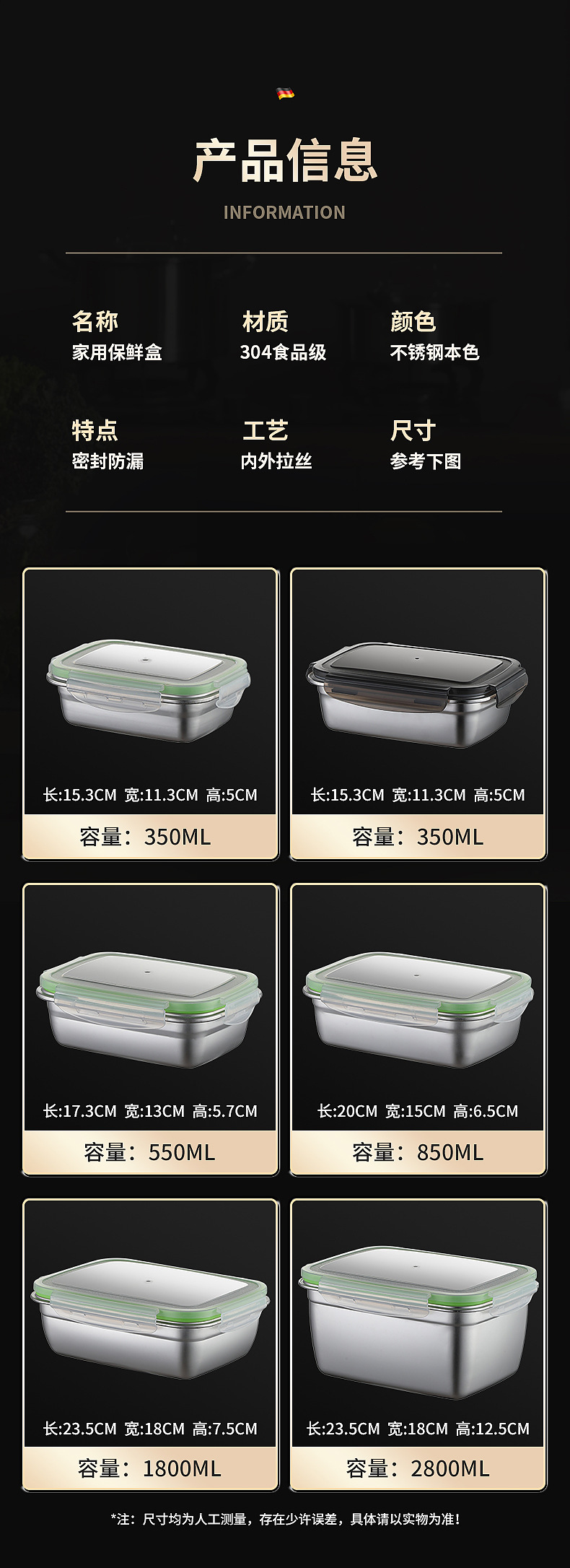This screenshot has height=1568, width=570.
Task: Click the 容量：2800ML gold banner
Action: click(x=418, y=1468)
